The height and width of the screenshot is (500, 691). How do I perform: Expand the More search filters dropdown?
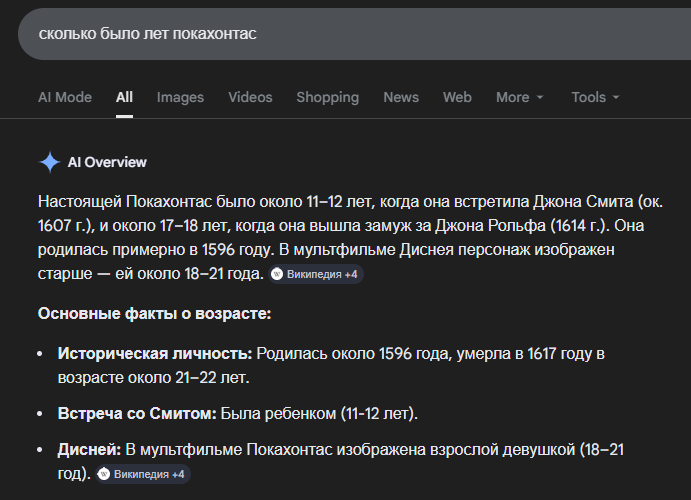pos(519,97)
